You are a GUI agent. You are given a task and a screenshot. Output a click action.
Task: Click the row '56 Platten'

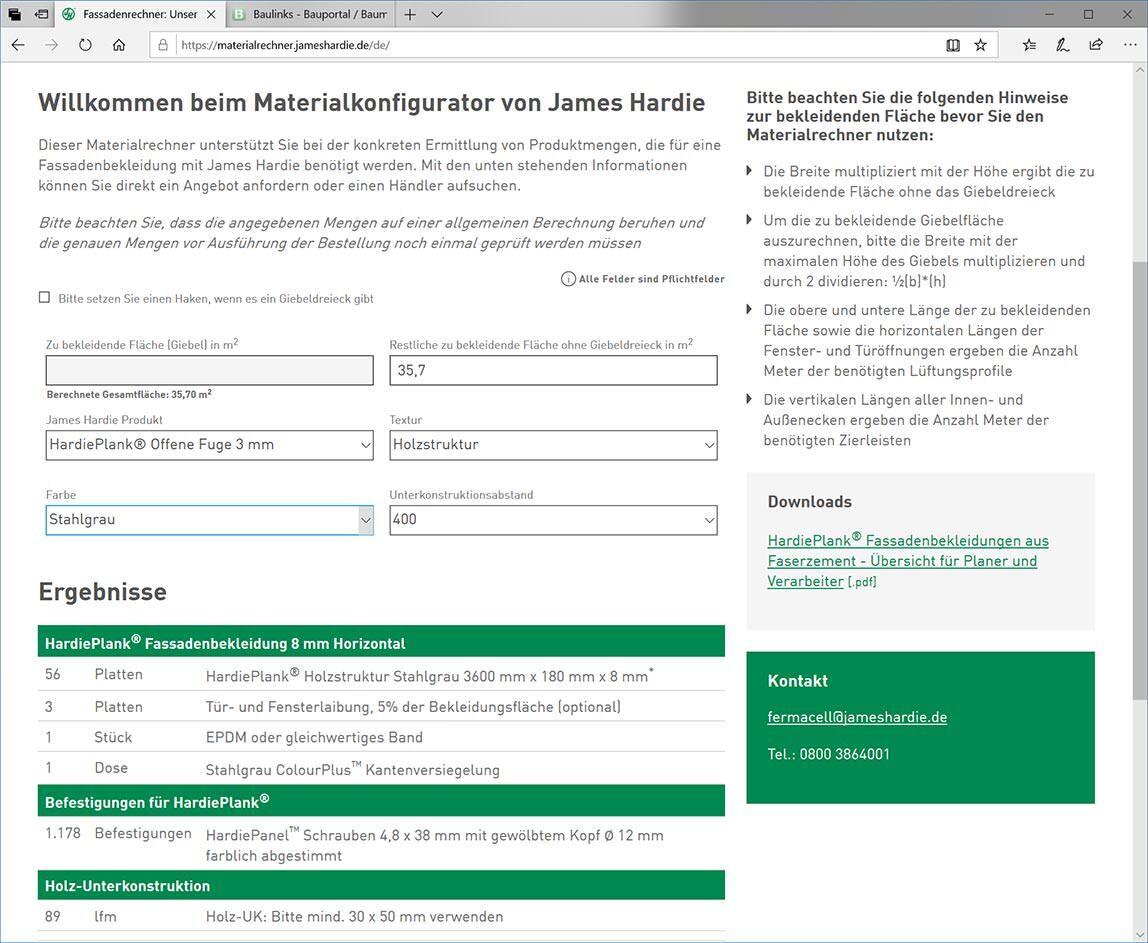tap(381, 674)
